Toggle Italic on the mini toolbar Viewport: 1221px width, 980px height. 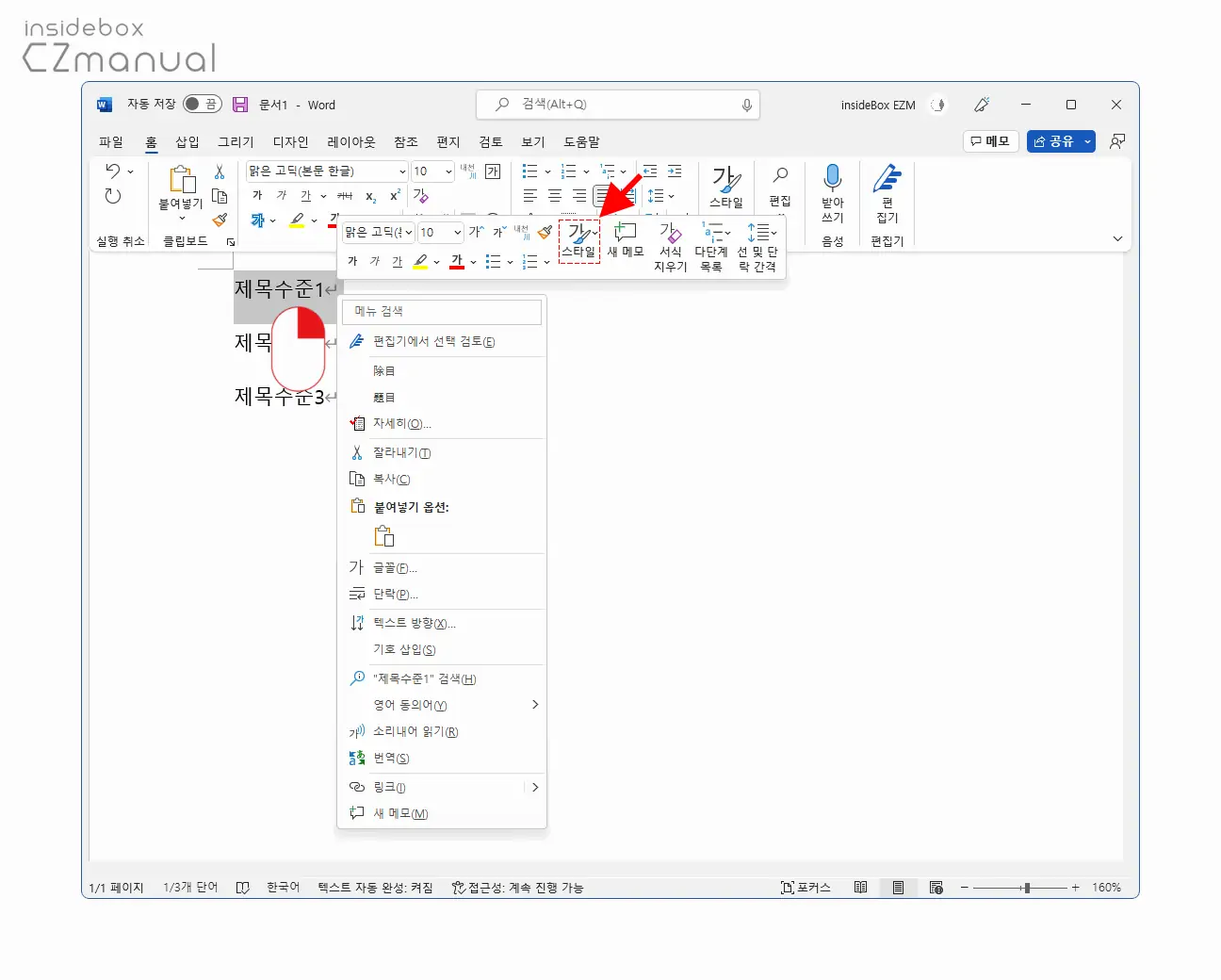tap(375, 262)
